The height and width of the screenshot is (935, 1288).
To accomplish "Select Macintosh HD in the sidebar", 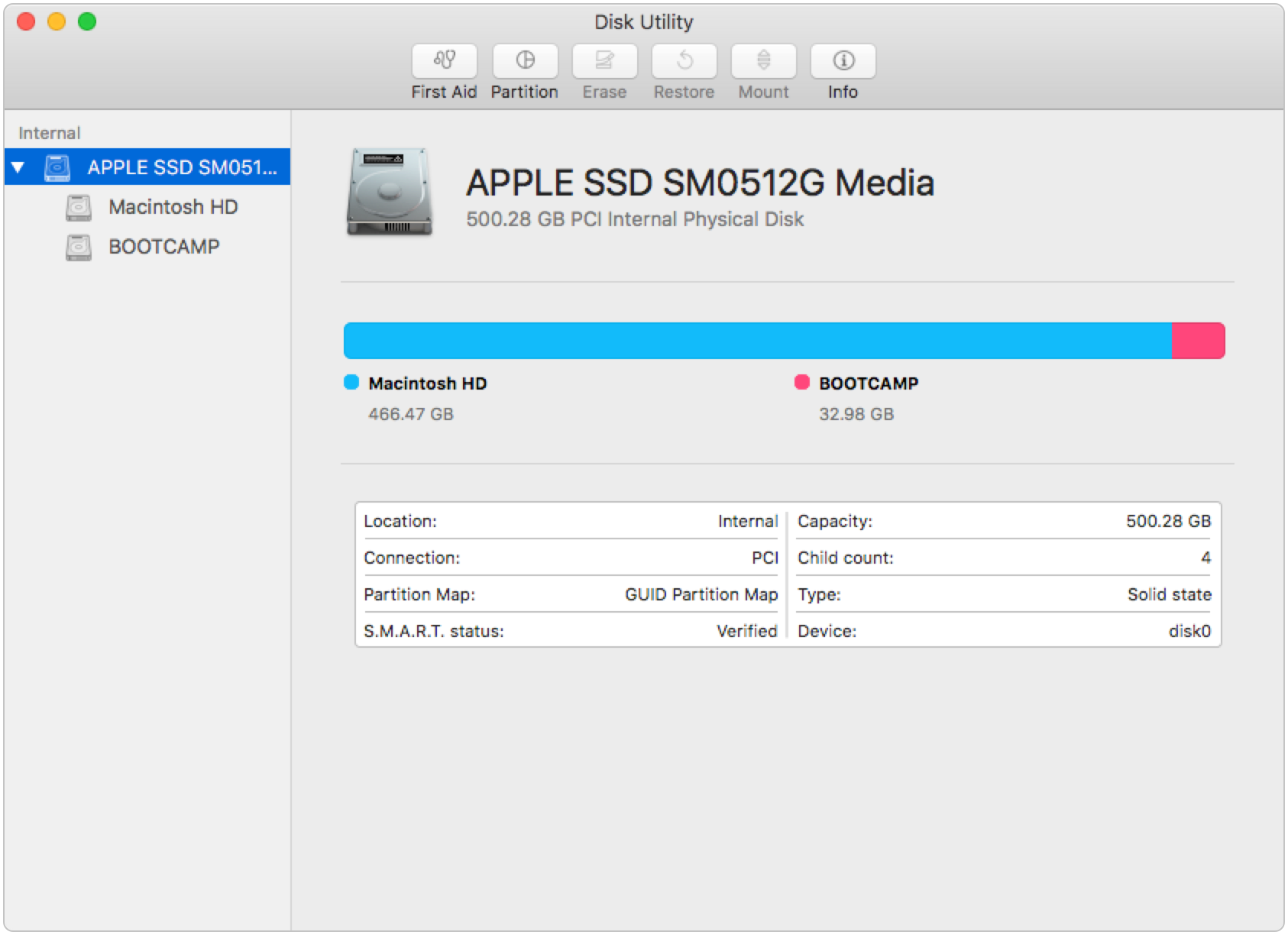I will pyautogui.click(x=147, y=207).
